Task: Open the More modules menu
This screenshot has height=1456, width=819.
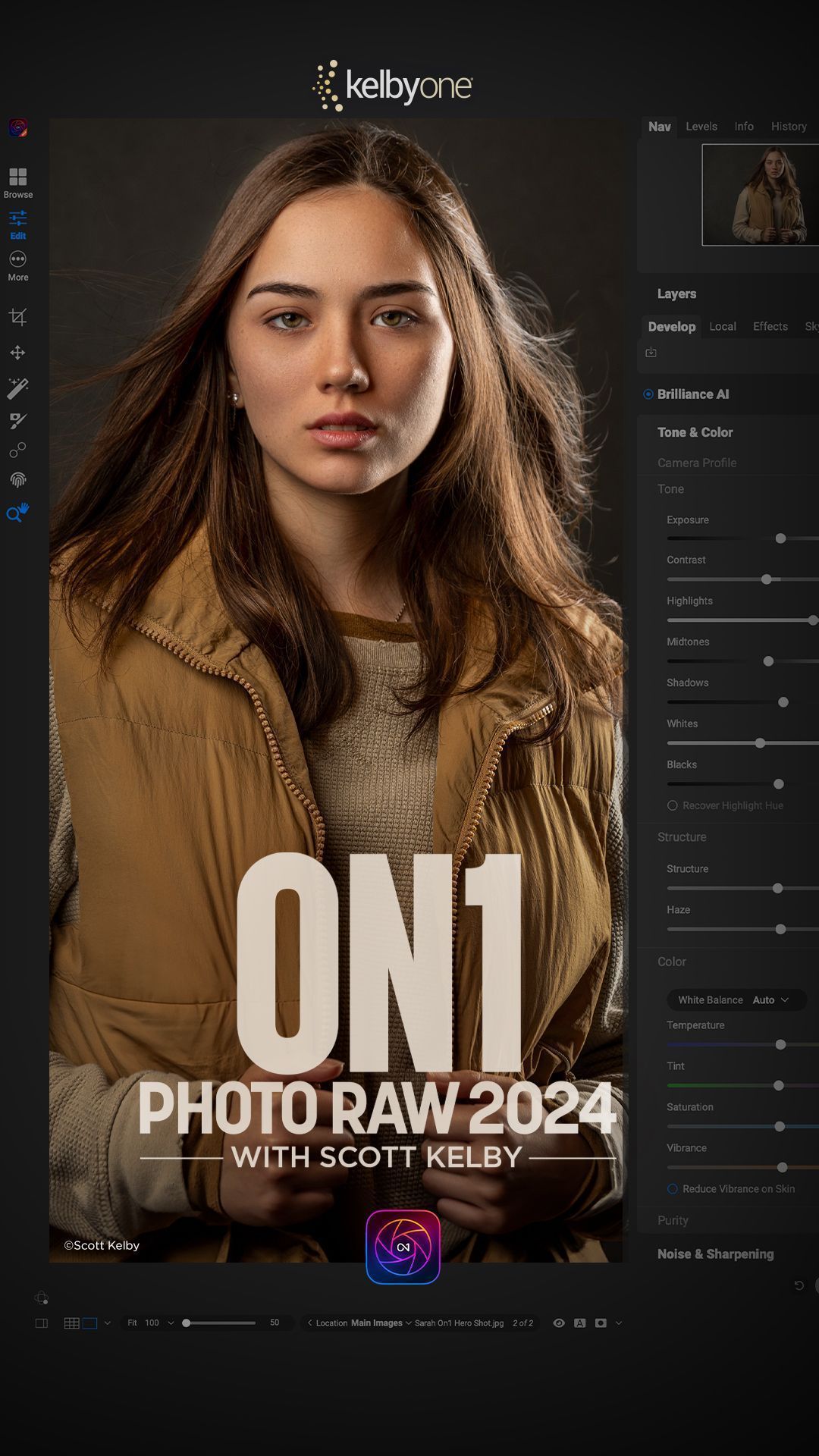Action: pyautogui.click(x=18, y=266)
